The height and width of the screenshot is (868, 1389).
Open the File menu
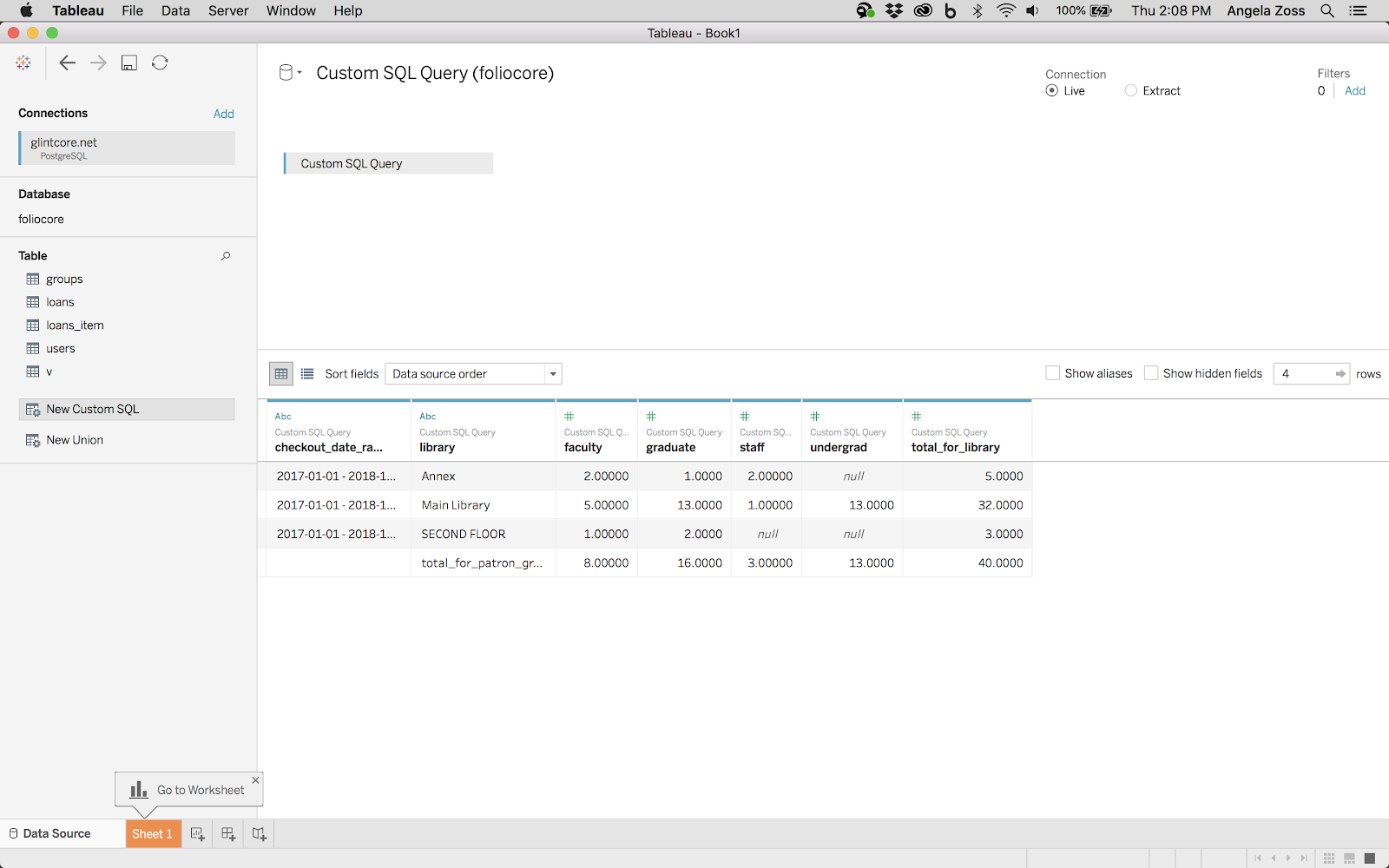tap(133, 10)
